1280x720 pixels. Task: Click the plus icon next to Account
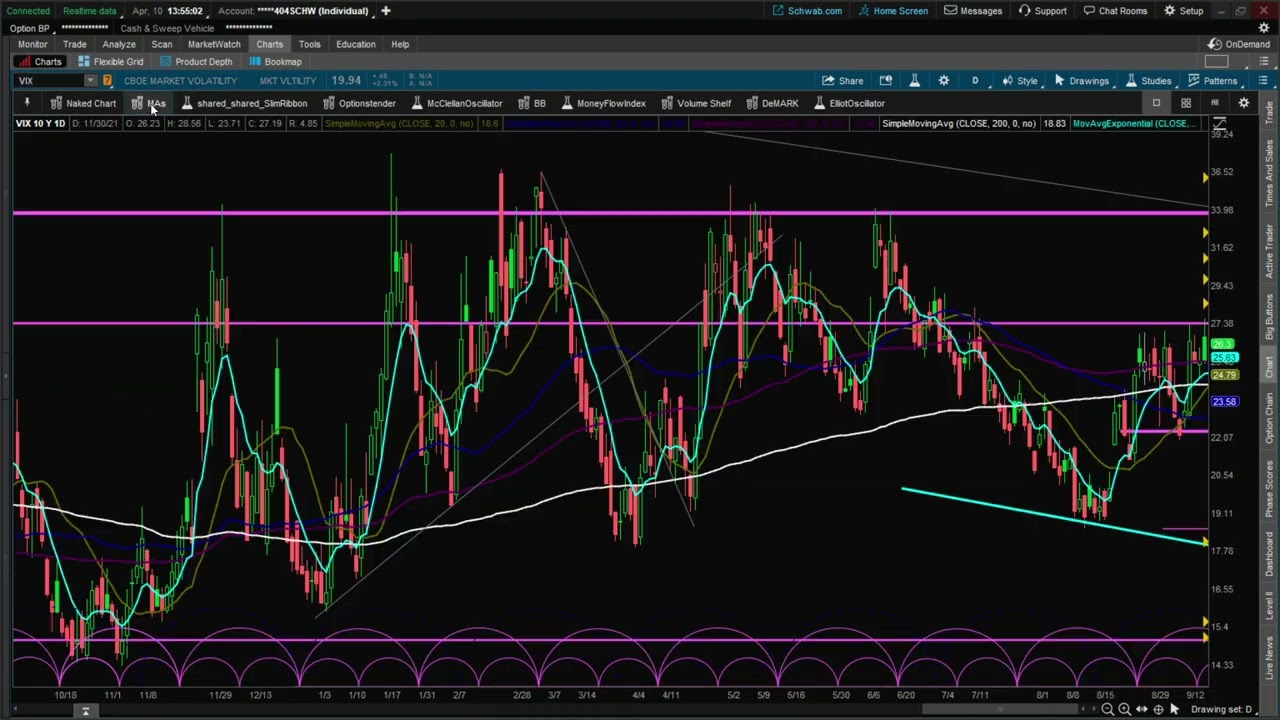[385, 11]
